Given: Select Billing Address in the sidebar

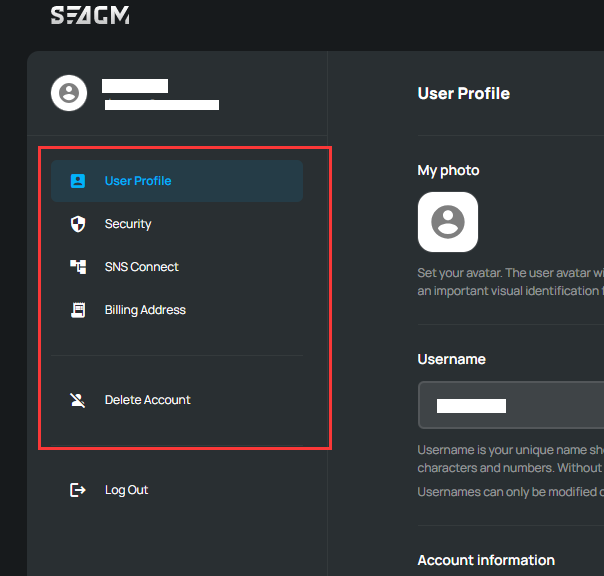Looking at the screenshot, I should (x=145, y=310).
